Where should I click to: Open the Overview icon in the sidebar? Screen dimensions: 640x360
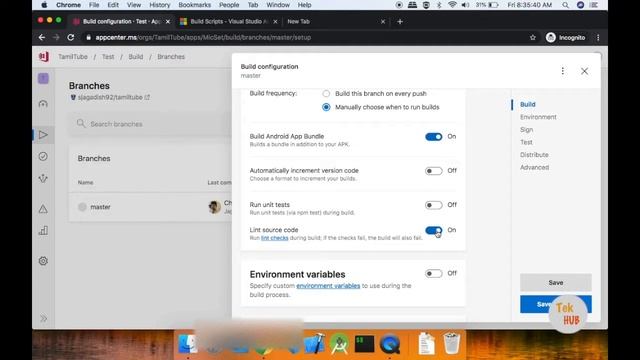pos(43,104)
